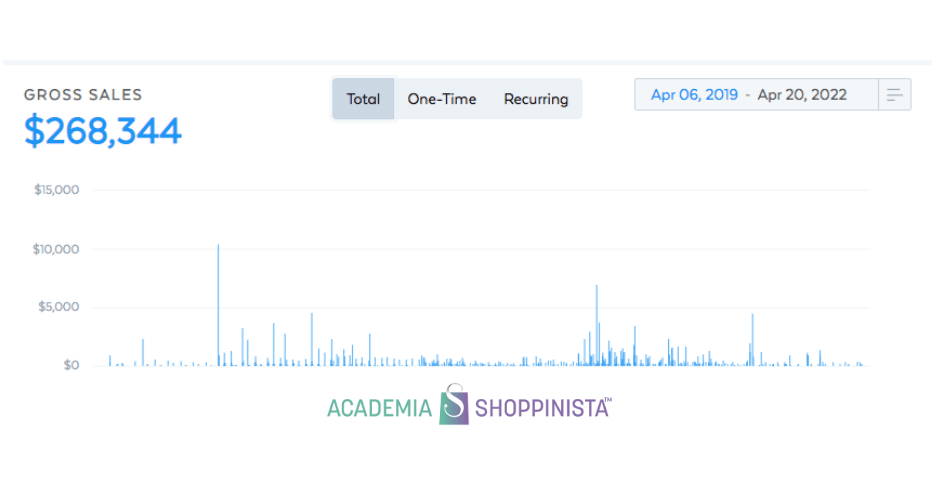Click the $5,000 axis label

click(59, 307)
